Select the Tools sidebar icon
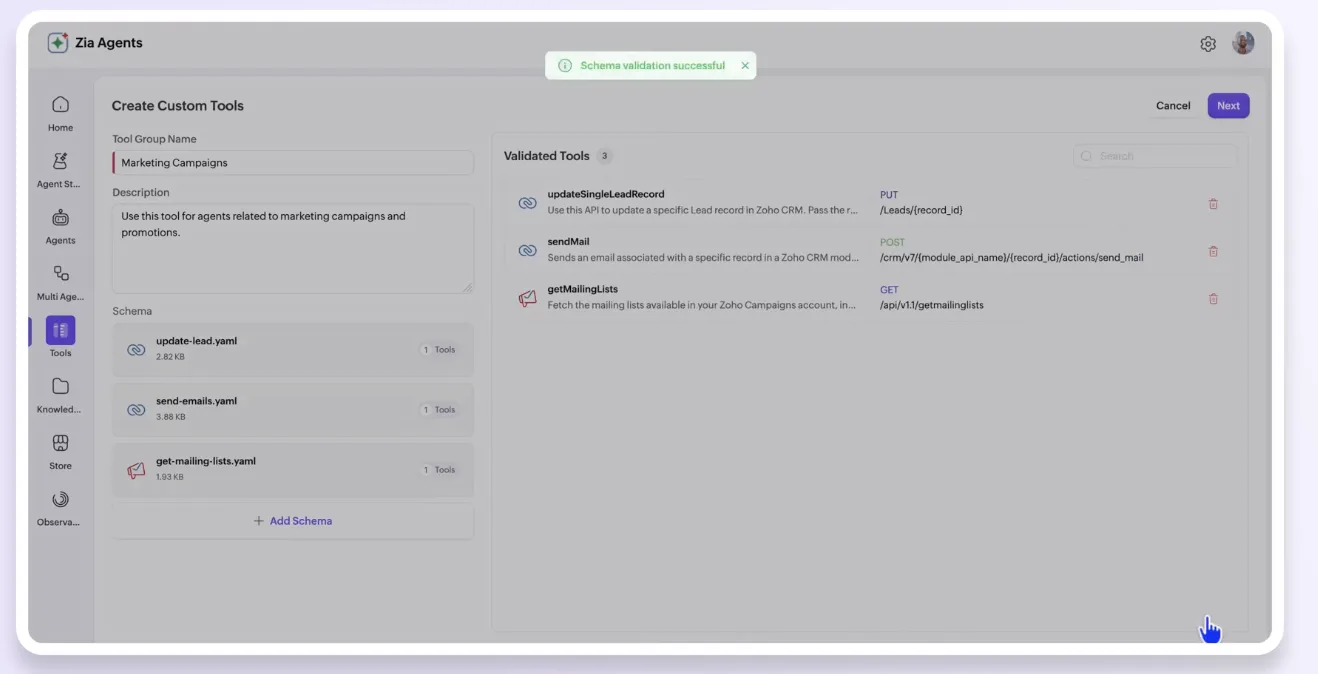The height and width of the screenshot is (674, 1318). coord(60,330)
